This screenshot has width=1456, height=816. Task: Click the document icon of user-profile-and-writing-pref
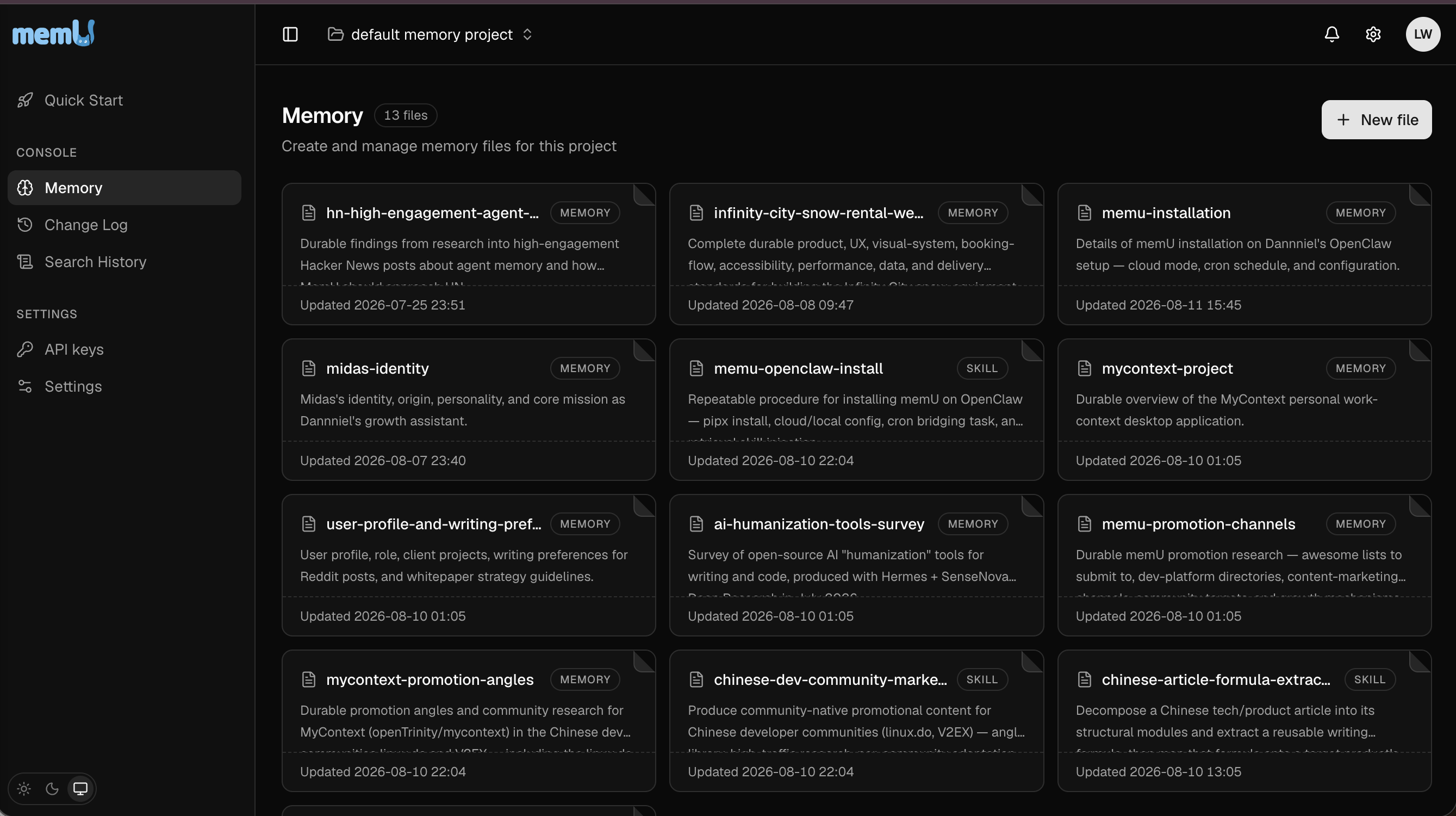(309, 524)
